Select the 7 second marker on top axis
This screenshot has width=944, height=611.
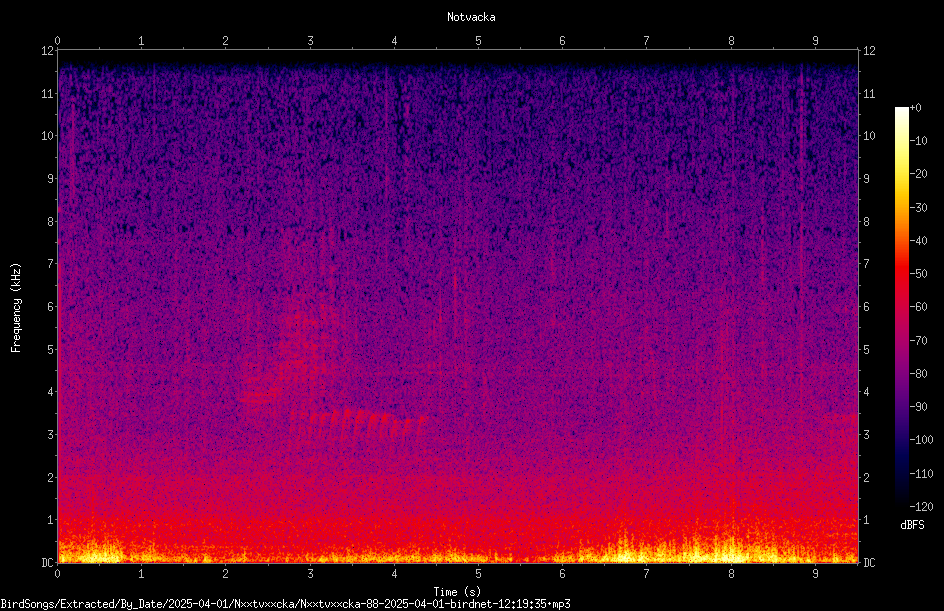[x=646, y=41]
